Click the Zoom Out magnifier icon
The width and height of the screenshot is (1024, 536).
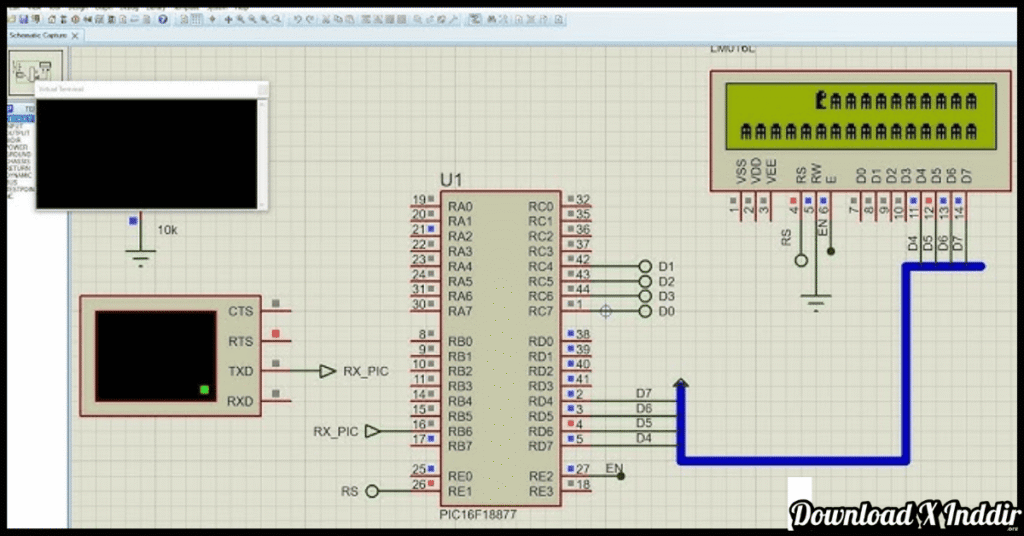point(252,19)
